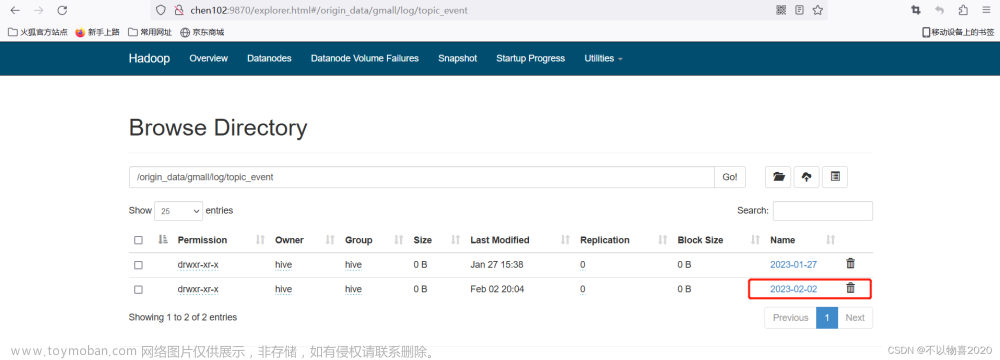Sort by Permission column arrows
The height and width of the screenshot is (360, 1000).
(260, 240)
